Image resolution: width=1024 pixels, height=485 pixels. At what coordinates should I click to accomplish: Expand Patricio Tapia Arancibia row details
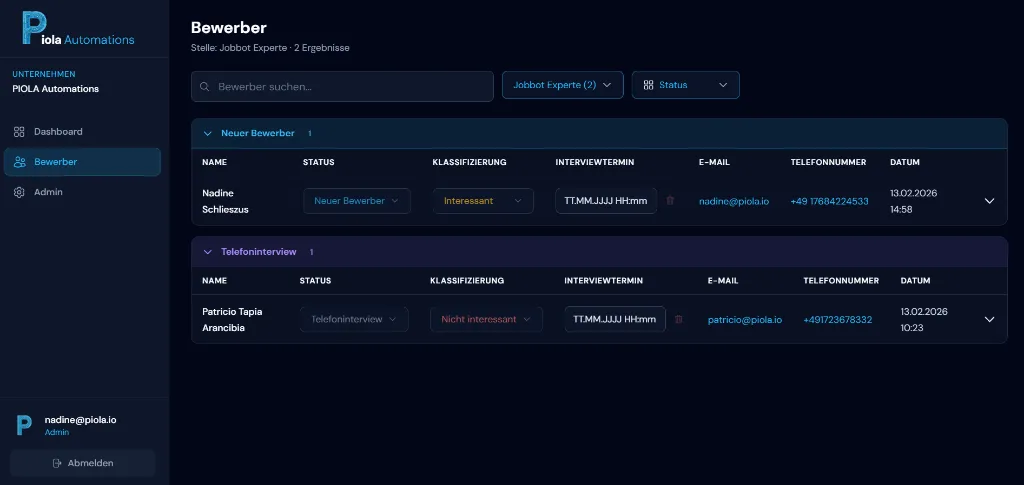tap(989, 320)
